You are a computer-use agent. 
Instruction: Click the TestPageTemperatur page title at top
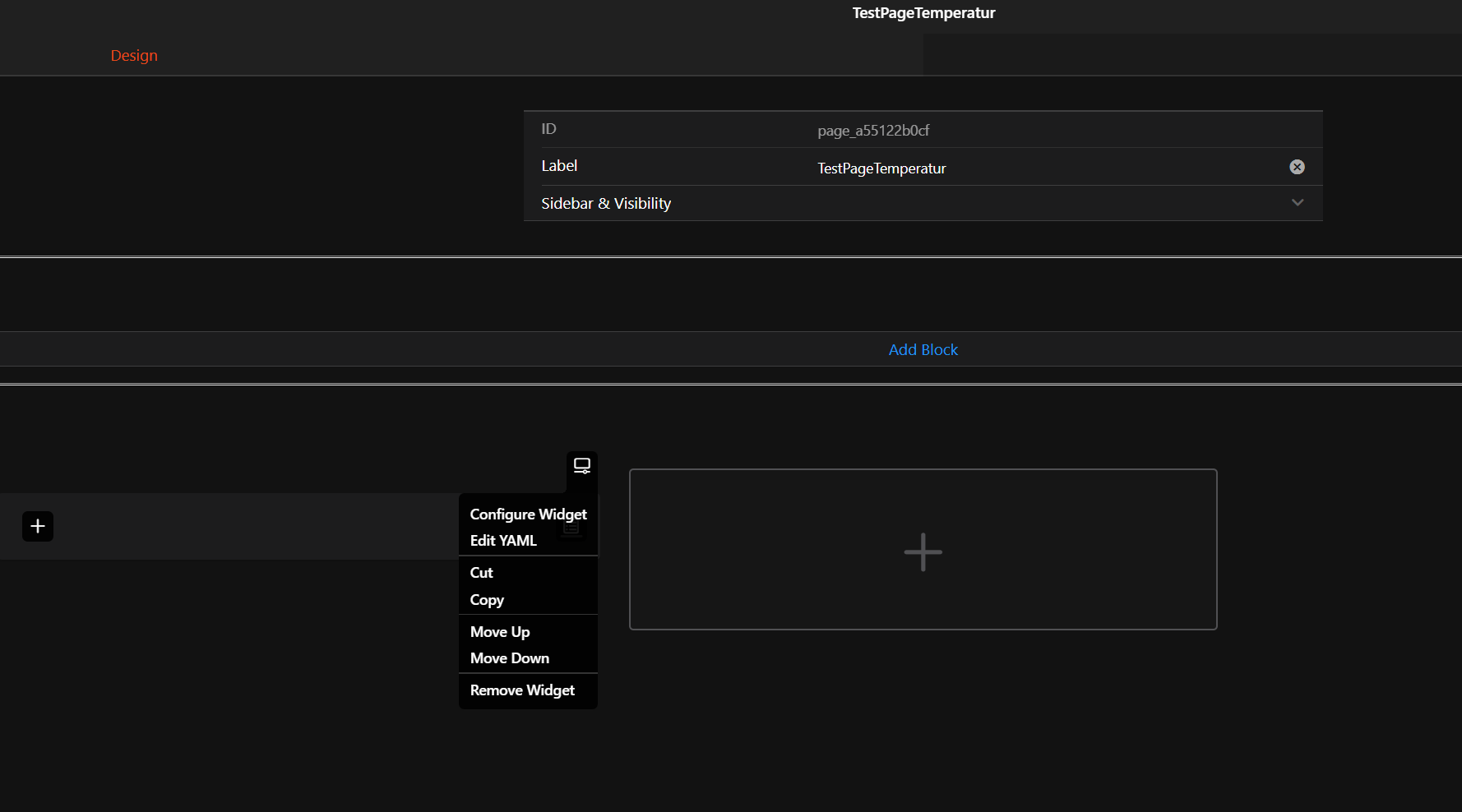pyautogui.click(x=923, y=13)
